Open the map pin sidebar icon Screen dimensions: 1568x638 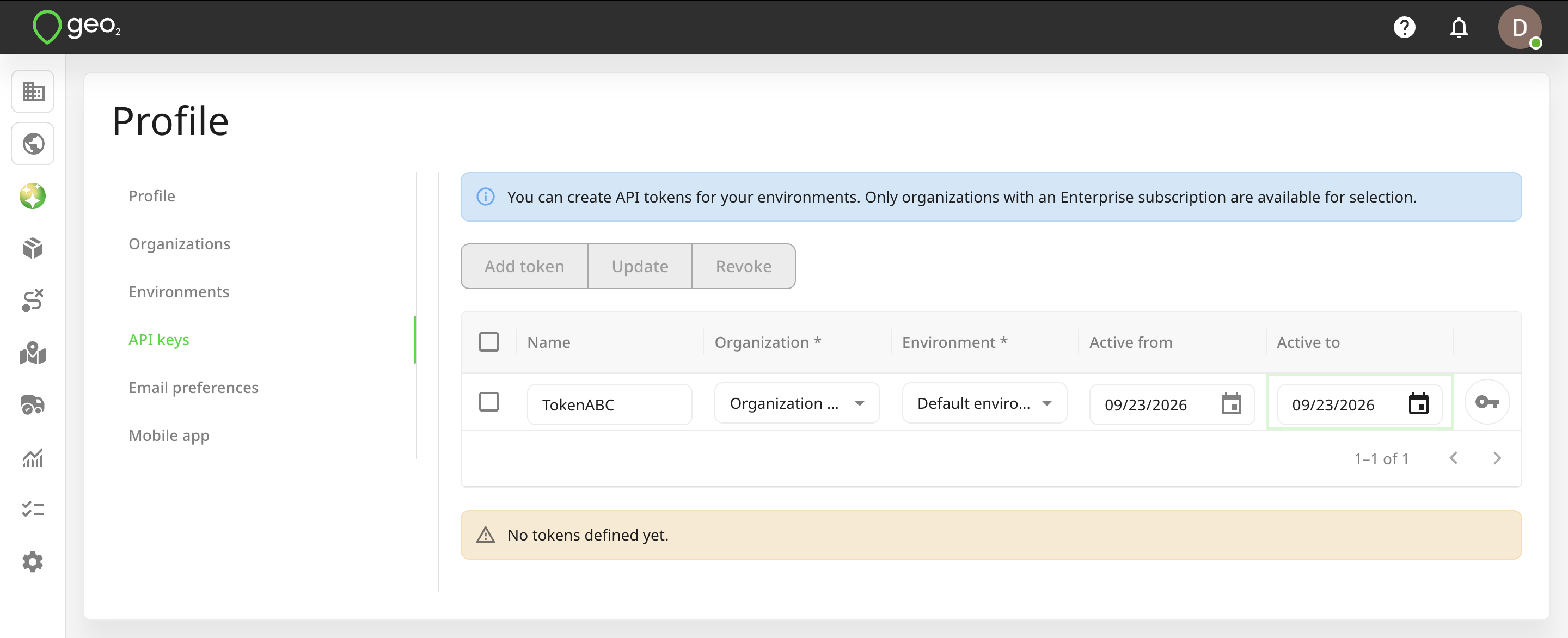point(33,353)
